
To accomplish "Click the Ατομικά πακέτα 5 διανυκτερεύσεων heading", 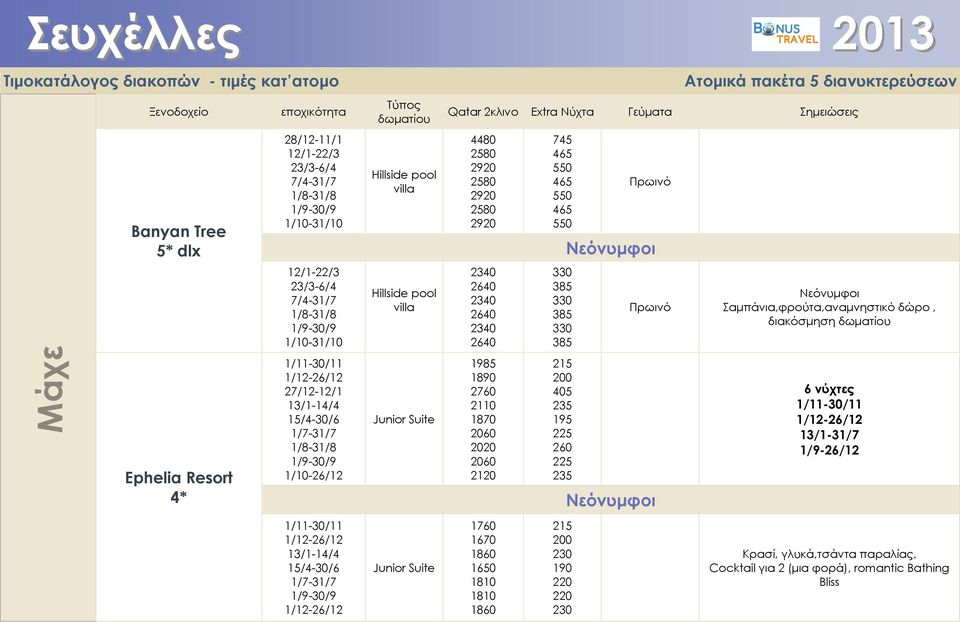I will click(820, 81).
